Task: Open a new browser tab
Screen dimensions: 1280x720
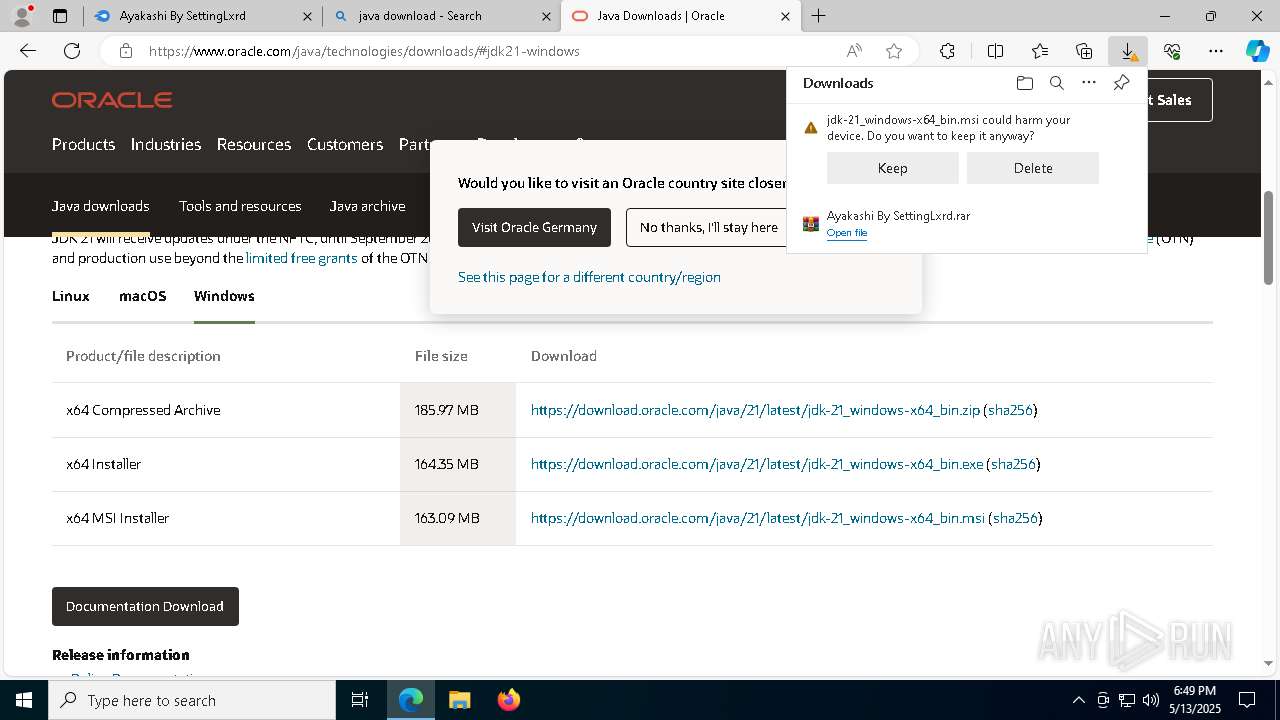Action: [818, 16]
